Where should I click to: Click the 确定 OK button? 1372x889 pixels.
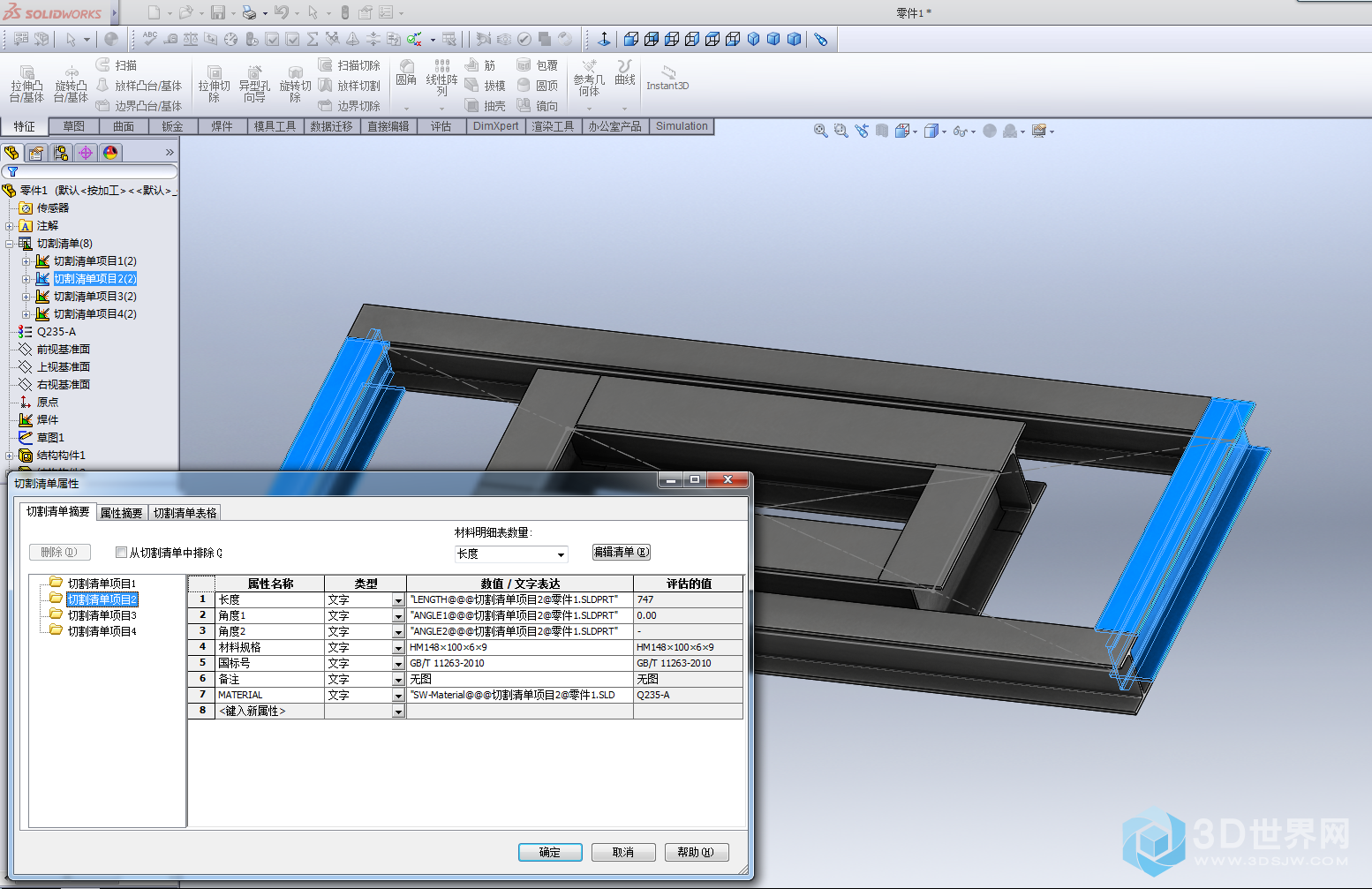(550, 852)
